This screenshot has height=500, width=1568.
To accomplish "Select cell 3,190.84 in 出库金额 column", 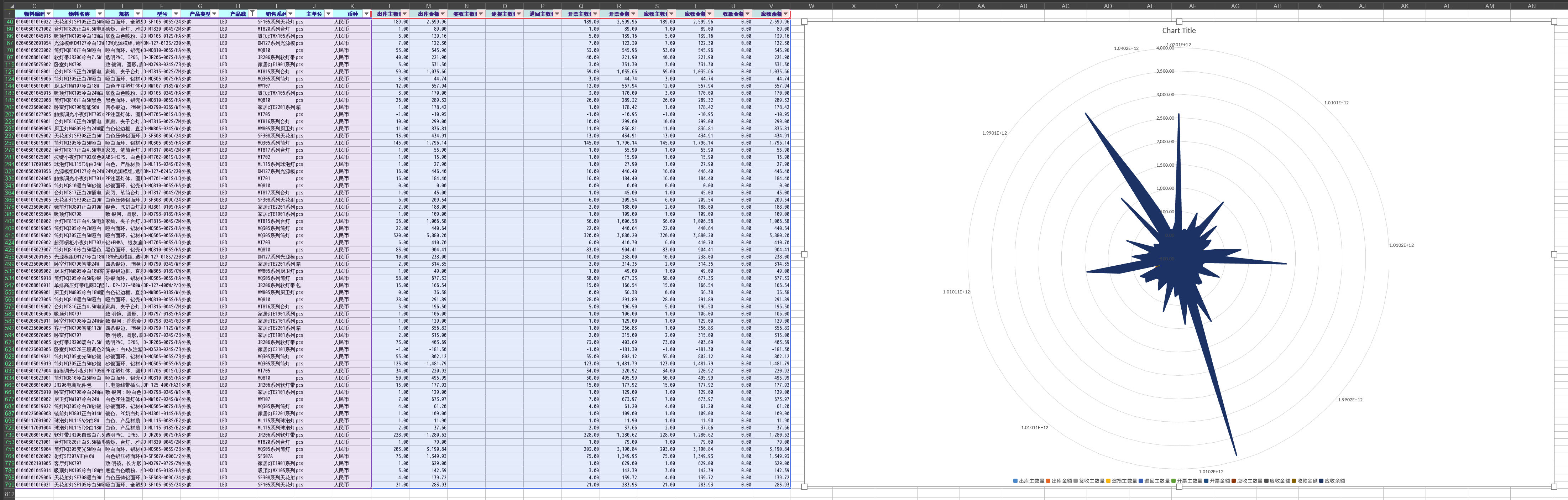I will [428, 449].
